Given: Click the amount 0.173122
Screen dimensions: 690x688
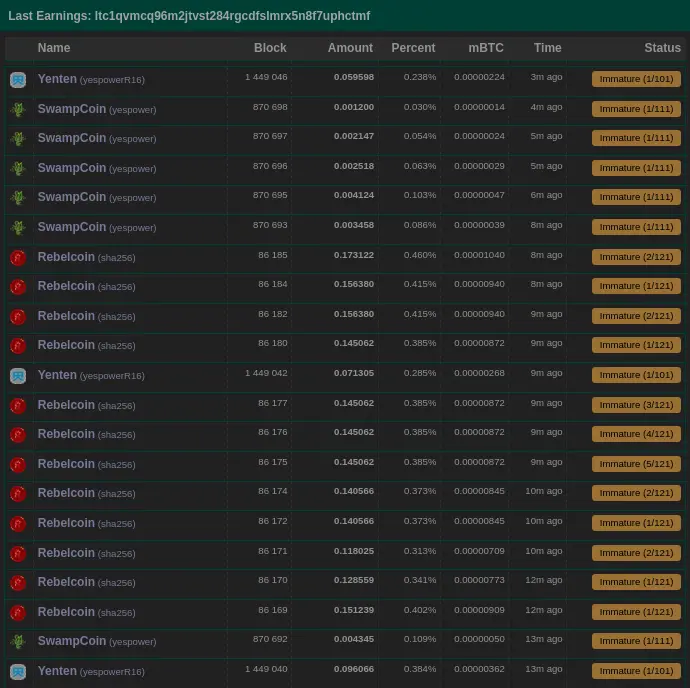Looking at the screenshot, I should [354, 255].
